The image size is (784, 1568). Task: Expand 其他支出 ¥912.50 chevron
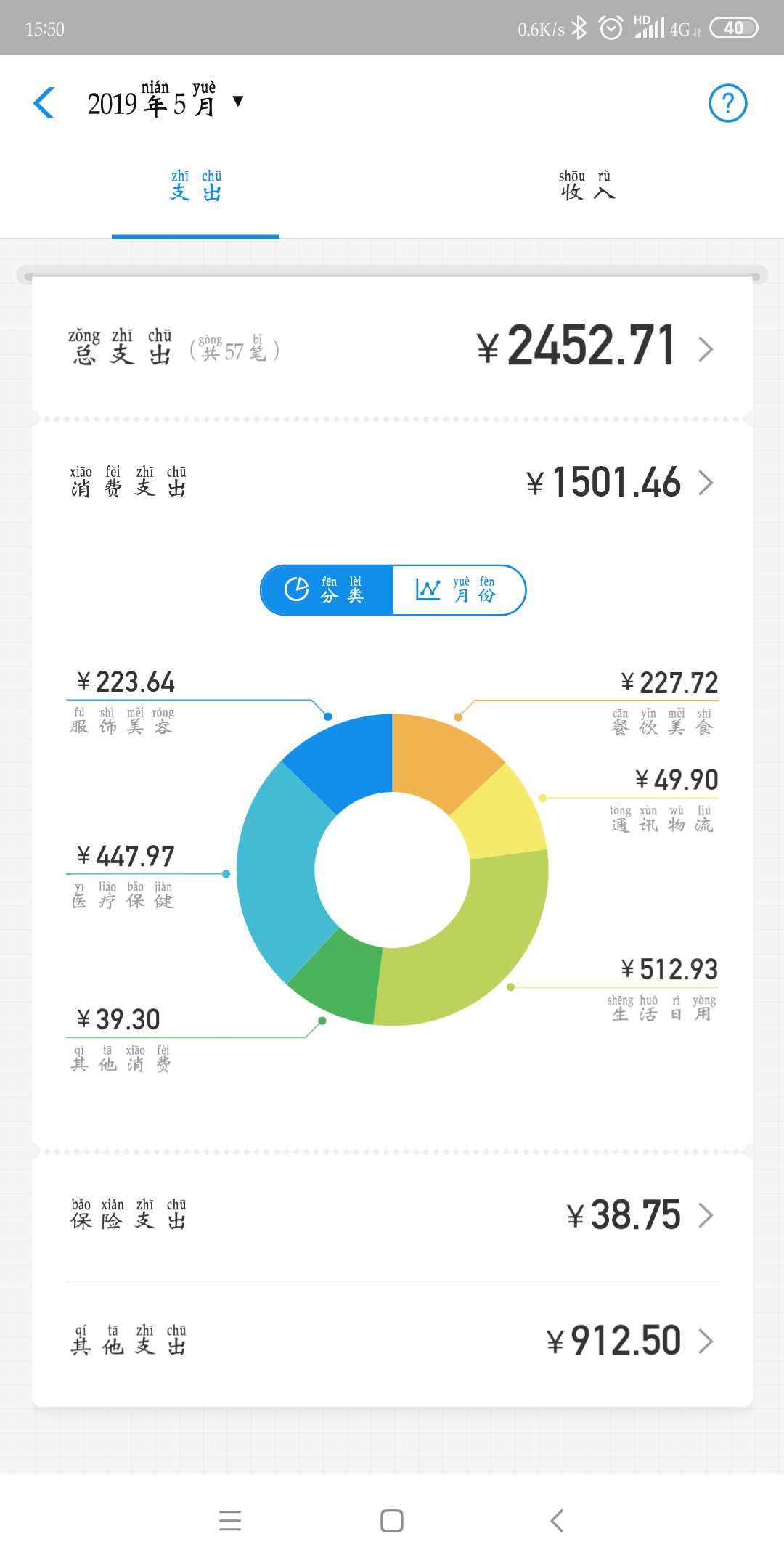coord(705,1341)
